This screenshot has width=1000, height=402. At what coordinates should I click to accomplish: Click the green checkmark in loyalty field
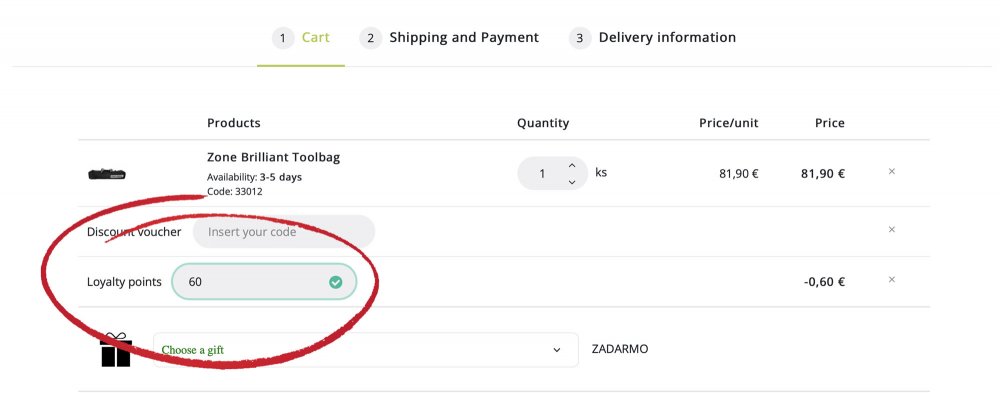click(335, 282)
